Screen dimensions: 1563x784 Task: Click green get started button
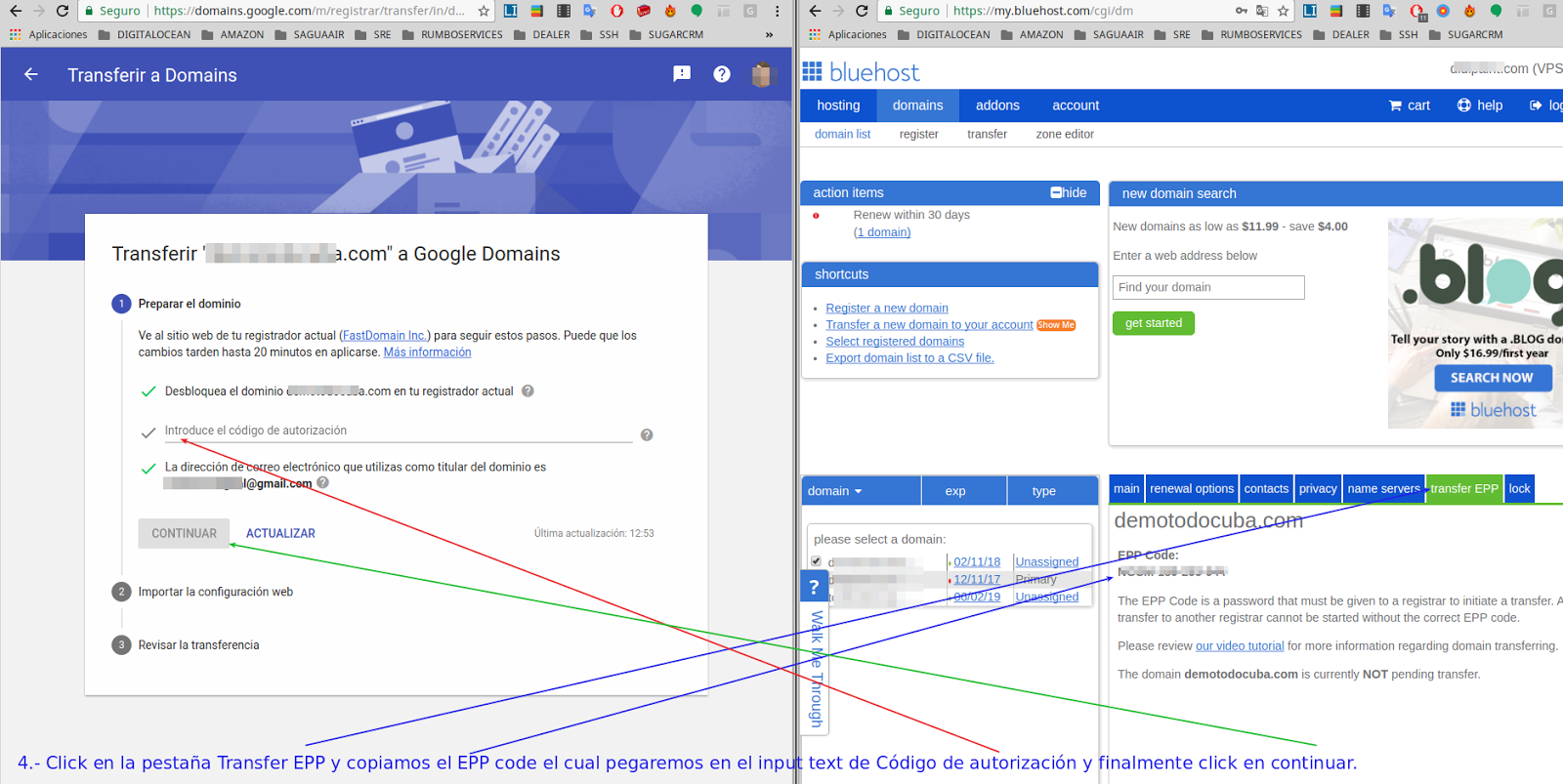[x=1153, y=323]
